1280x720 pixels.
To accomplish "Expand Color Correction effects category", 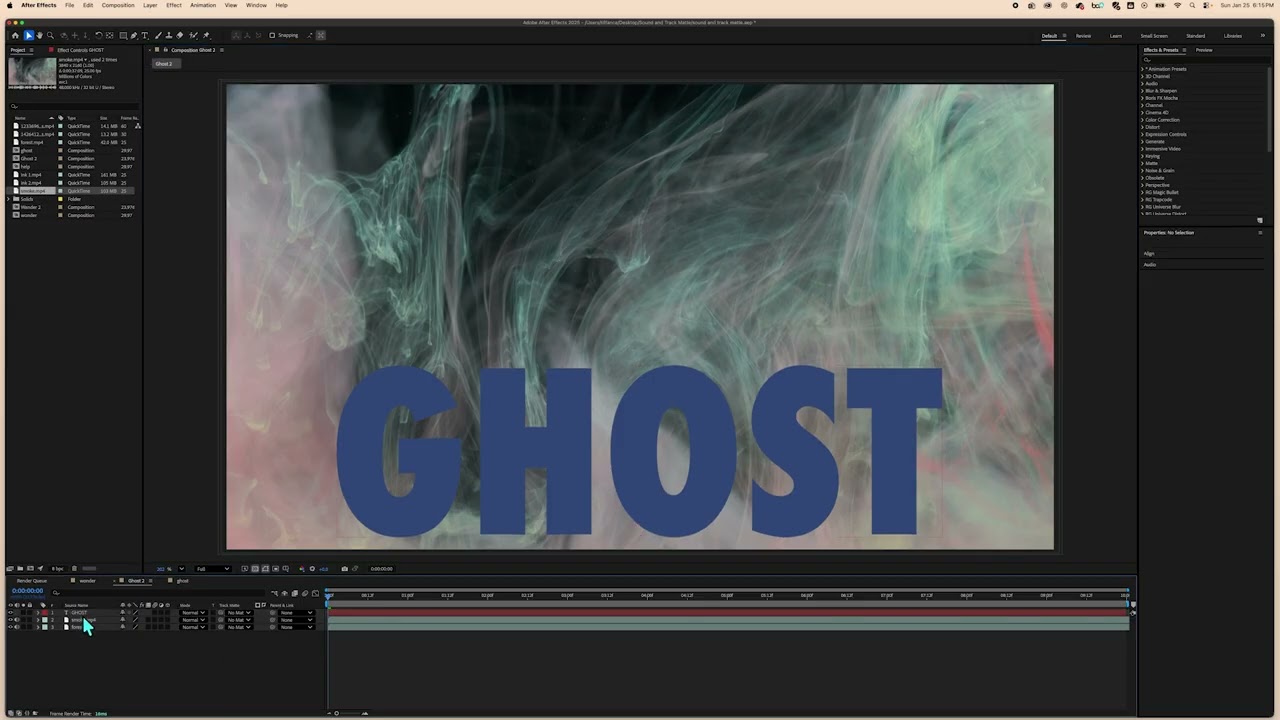I will [x=1142, y=120].
